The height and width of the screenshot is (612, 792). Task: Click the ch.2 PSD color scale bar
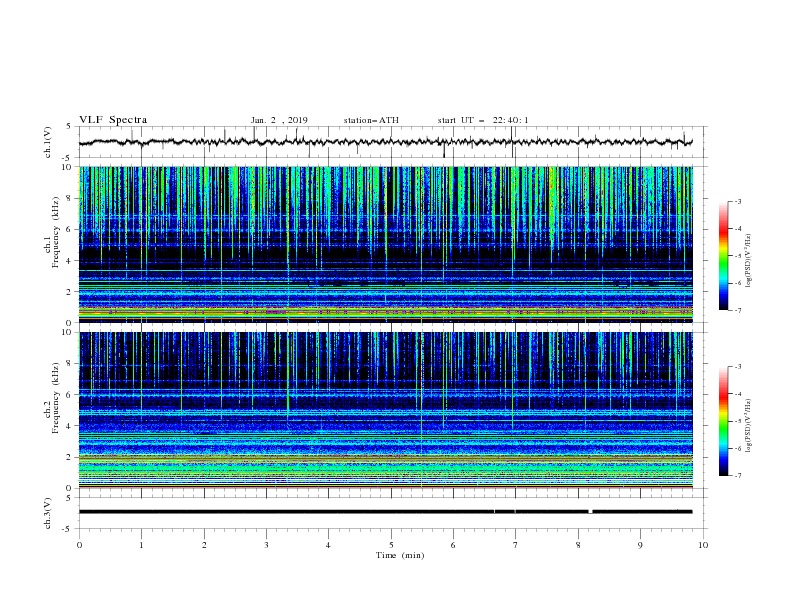click(724, 421)
